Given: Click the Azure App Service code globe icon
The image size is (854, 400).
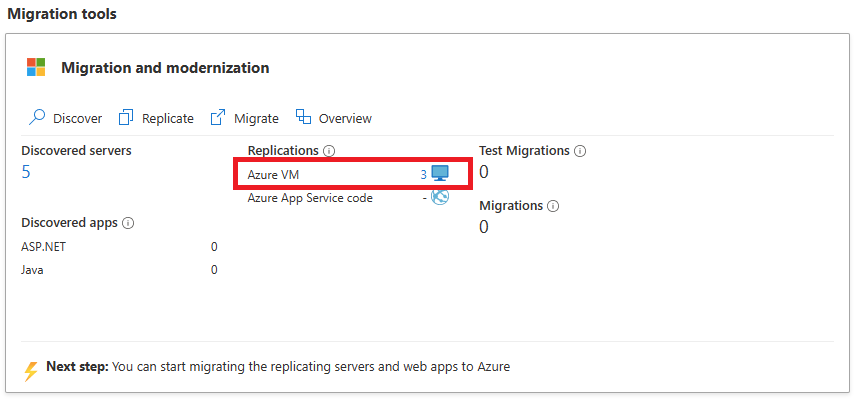Looking at the screenshot, I should pyautogui.click(x=440, y=197).
